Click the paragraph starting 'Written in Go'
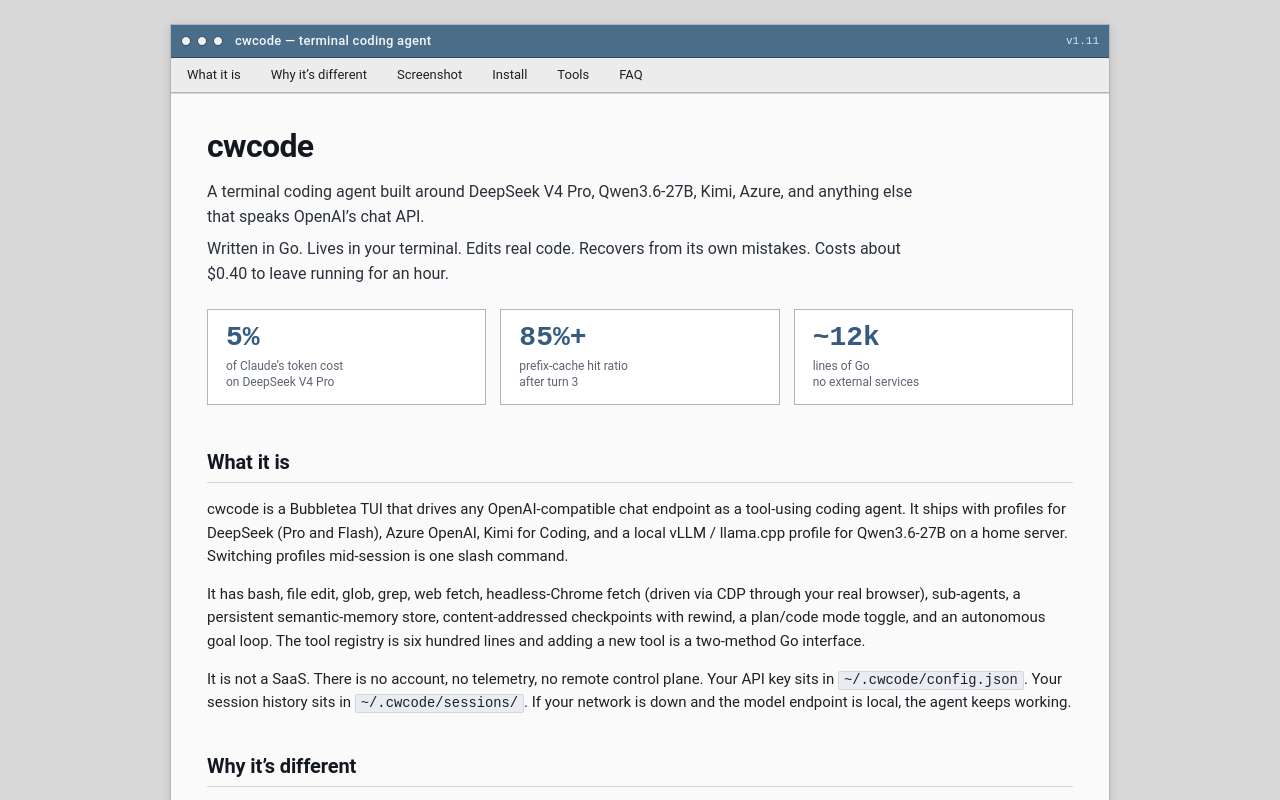This screenshot has width=1280, height=800. coord(554,261)
